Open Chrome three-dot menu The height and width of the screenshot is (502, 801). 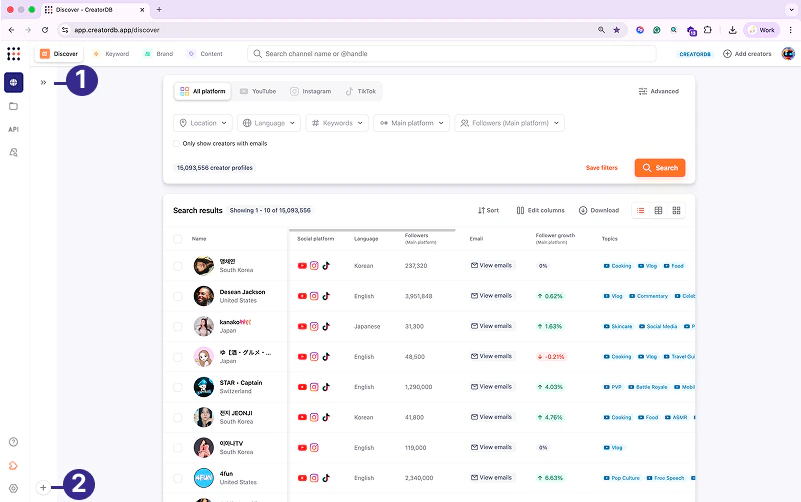pyautogui.click(x=790, y=30)
